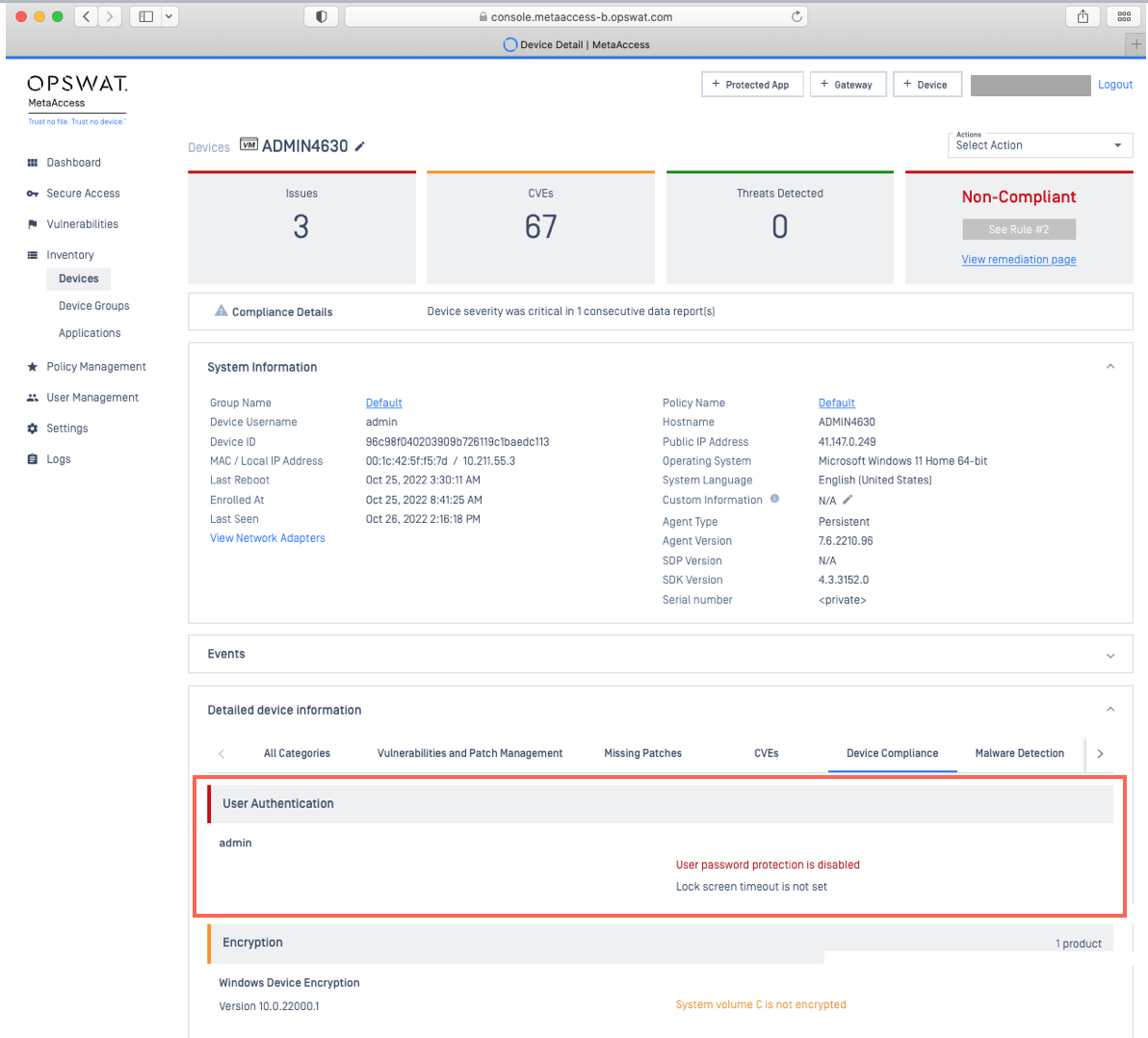The width and height of the screenshot is (1148, 1038).
Task: Switch to the All Categories tab
Action: [x=297, y=753]
